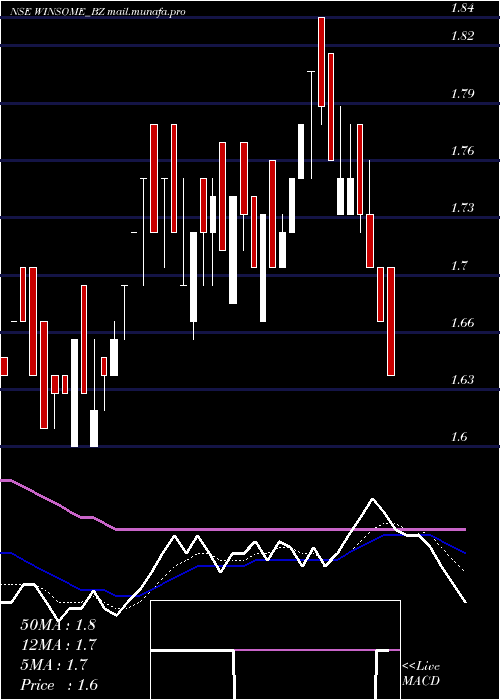This screenshot has width=500, height=700.
Task: Click the 12MA : 1.7 legend entry
Action: tap(58, 645)
